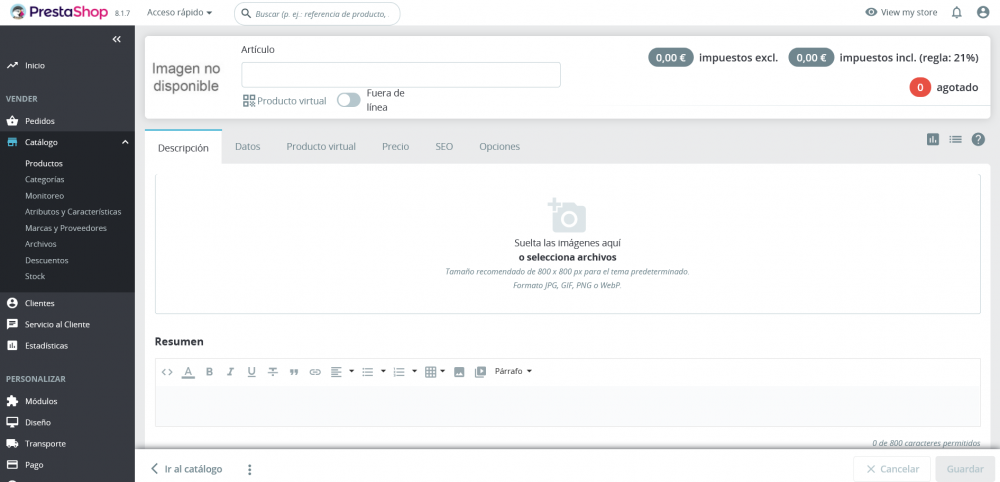Click inside the Resumen text area
The width and height of the screenshot is (1000, 482).
click(568, 406)
